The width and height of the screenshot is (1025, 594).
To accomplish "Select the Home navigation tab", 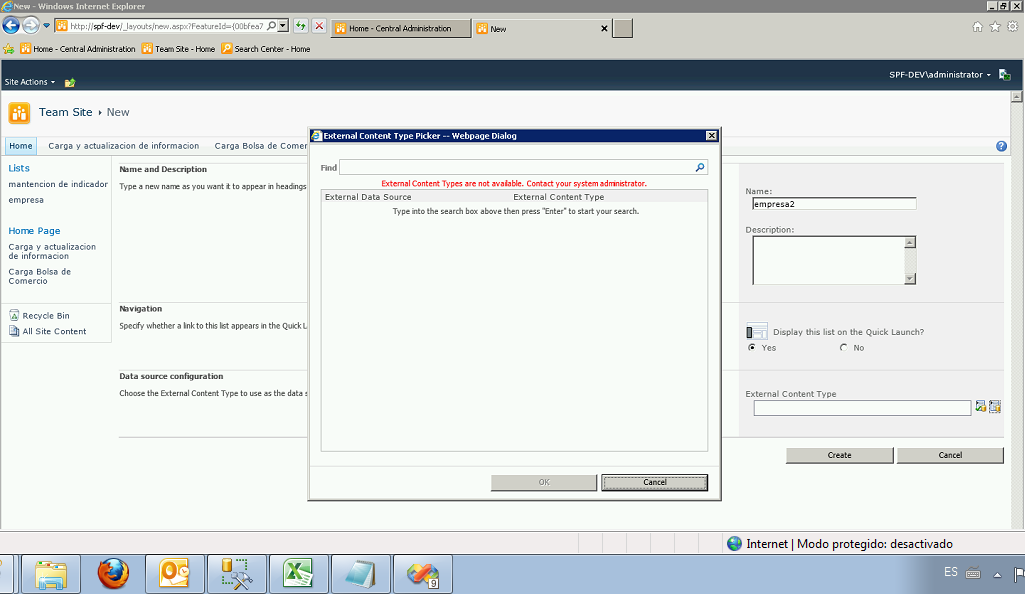I will point(21,146).
